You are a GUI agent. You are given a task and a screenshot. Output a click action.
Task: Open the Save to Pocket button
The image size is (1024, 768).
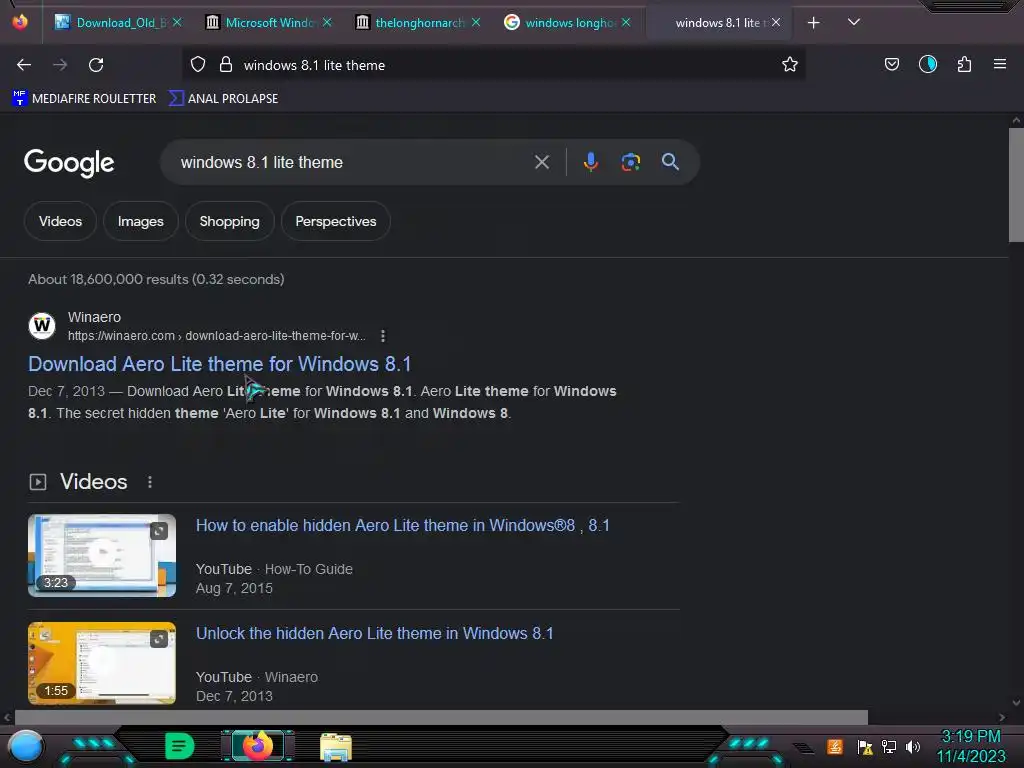[891, 65]
